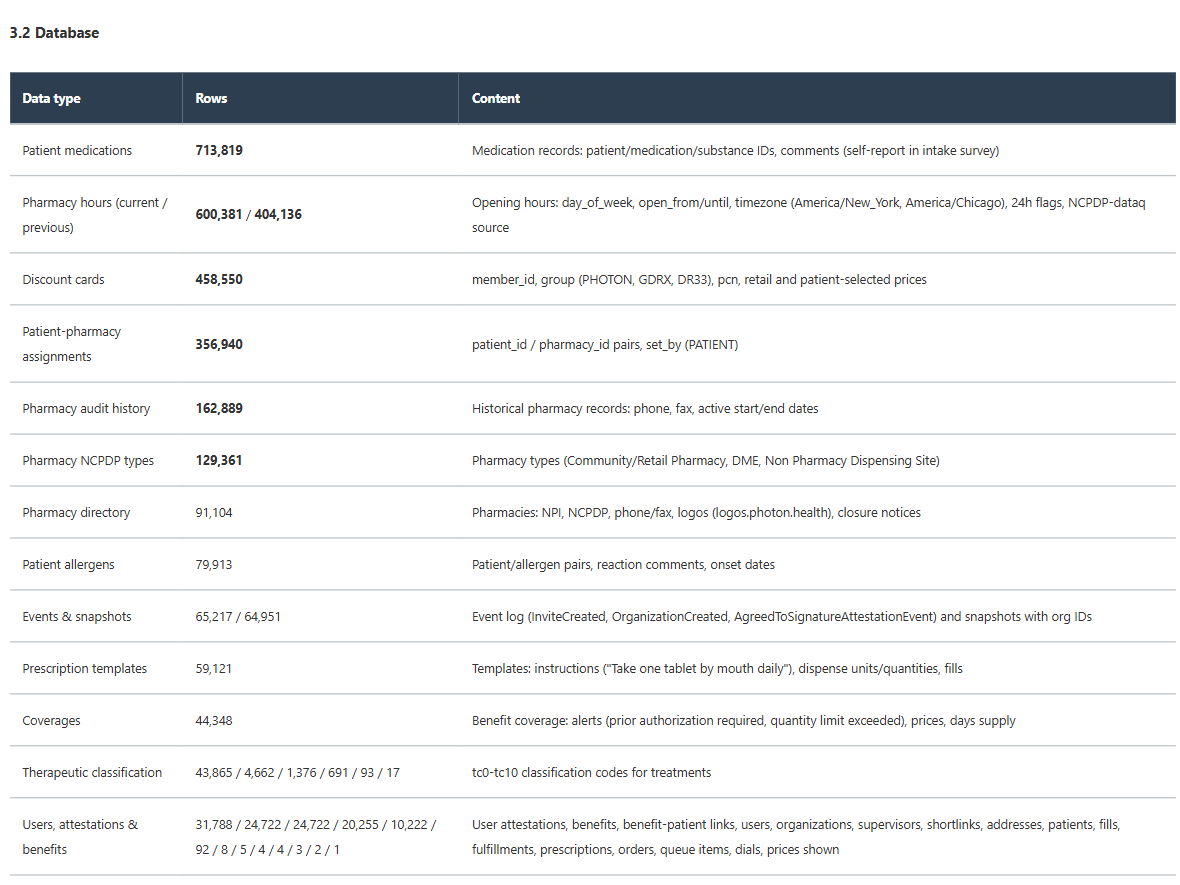Image resolution: width=1180 pixels, height=885 pixels.
Task: Click the row count '129,361'
Action: point(219,461)
